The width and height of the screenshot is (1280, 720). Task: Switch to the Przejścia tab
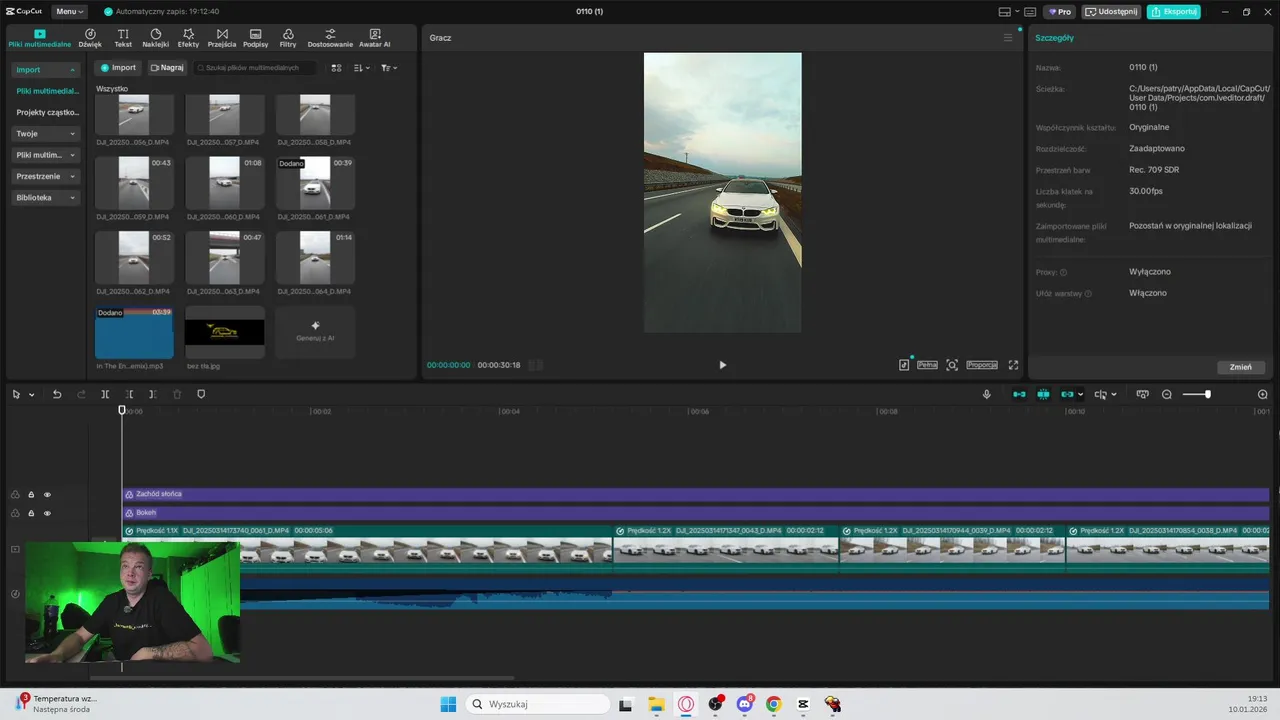[x=222, y=38]
